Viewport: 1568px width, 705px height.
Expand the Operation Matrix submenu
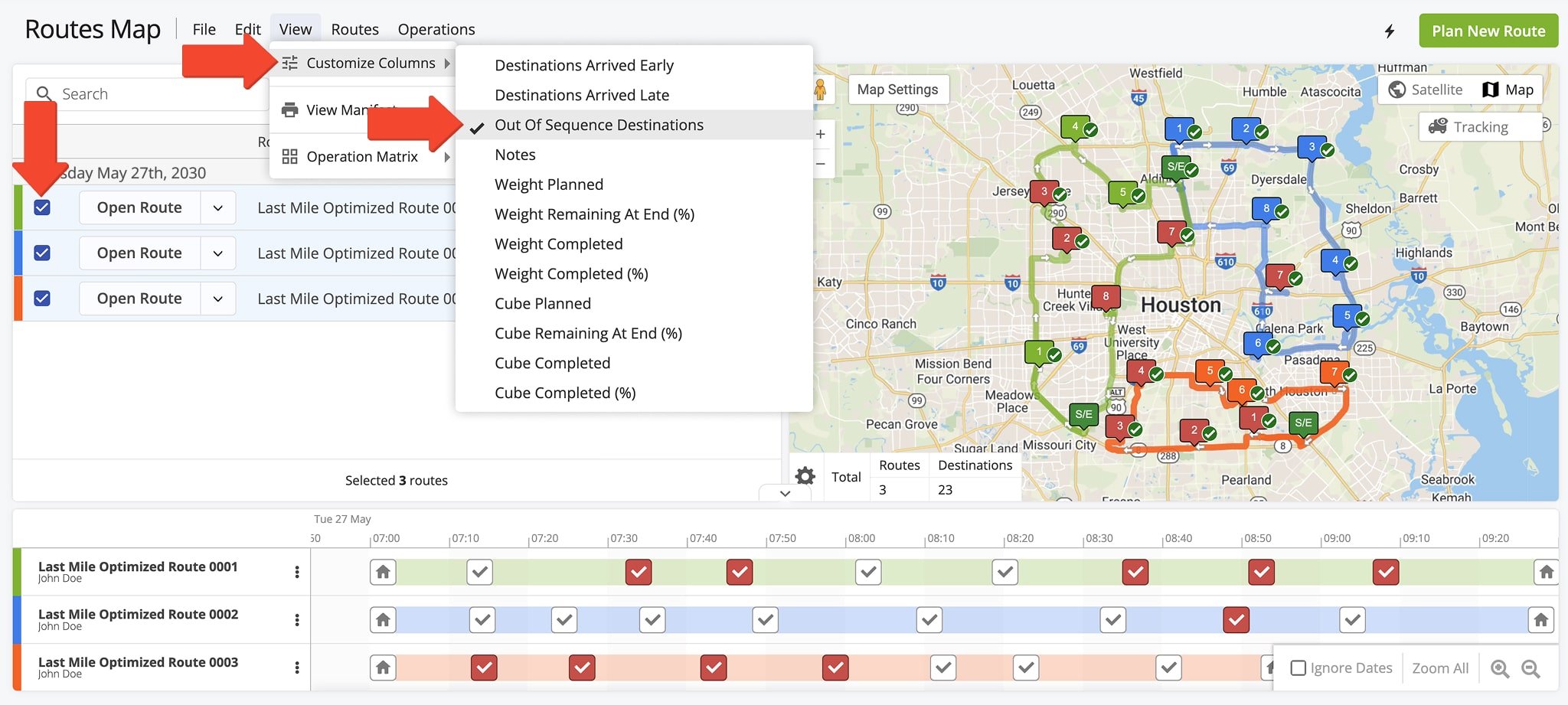pyautogui.click(x=362, y=157)
